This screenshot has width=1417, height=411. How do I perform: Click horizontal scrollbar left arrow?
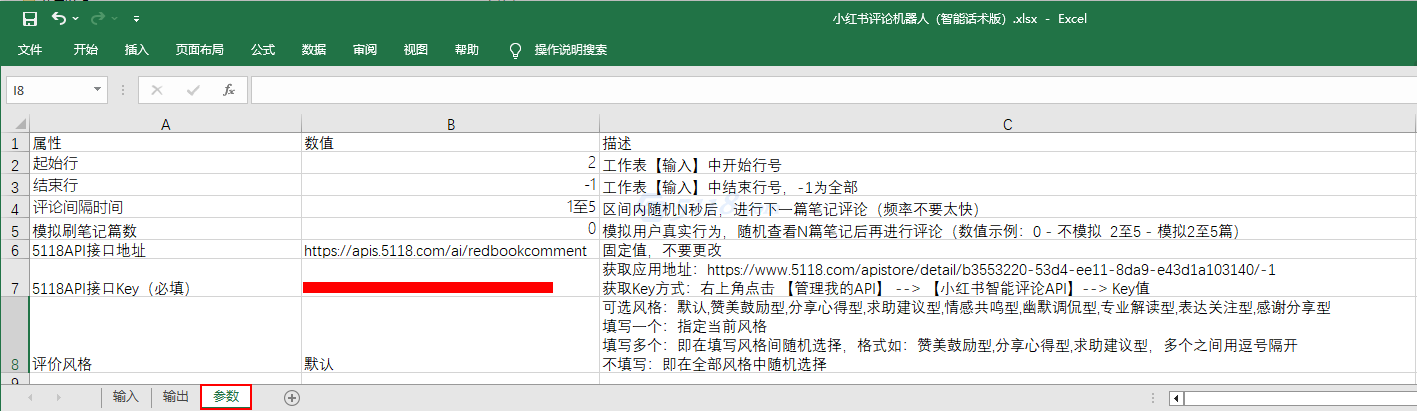(x=1176, y=398)
